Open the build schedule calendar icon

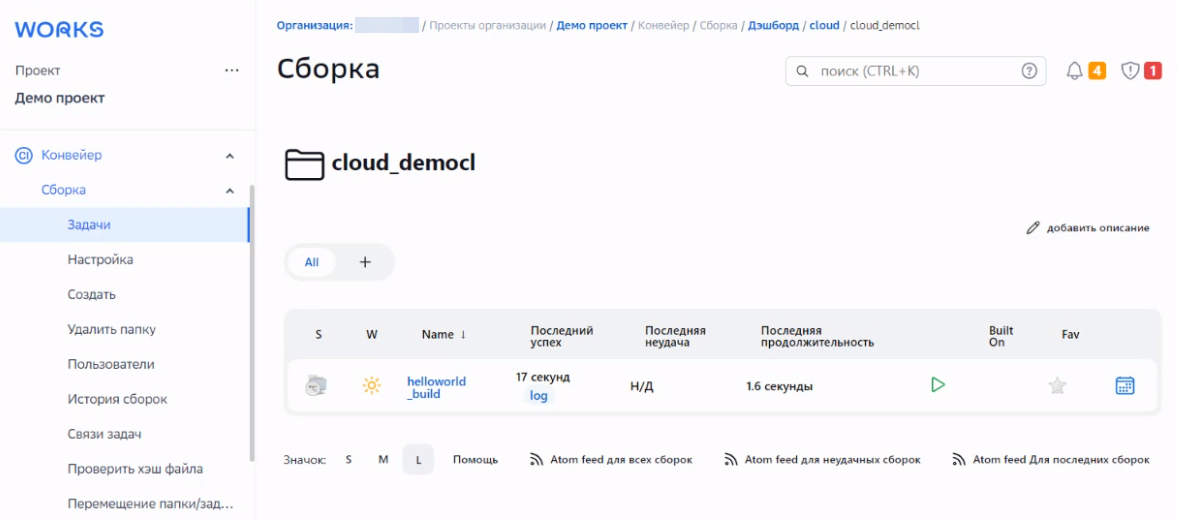(x=1125, y=386)
